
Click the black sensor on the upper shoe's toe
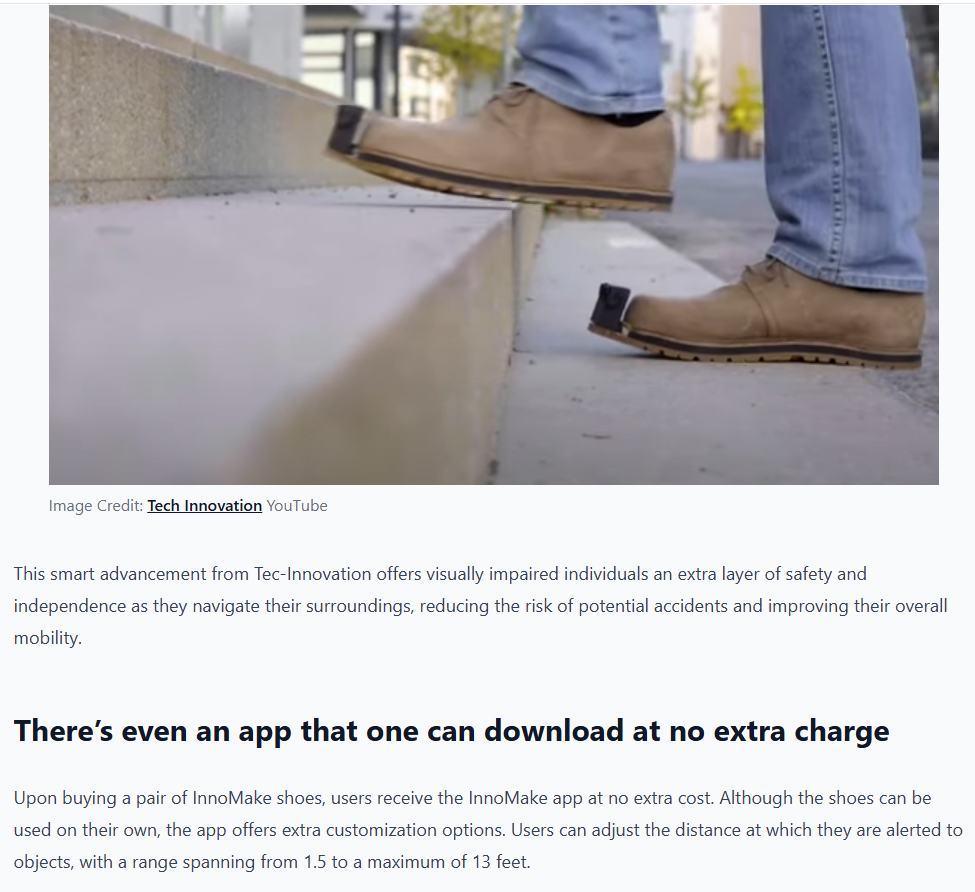click(348, 129)
